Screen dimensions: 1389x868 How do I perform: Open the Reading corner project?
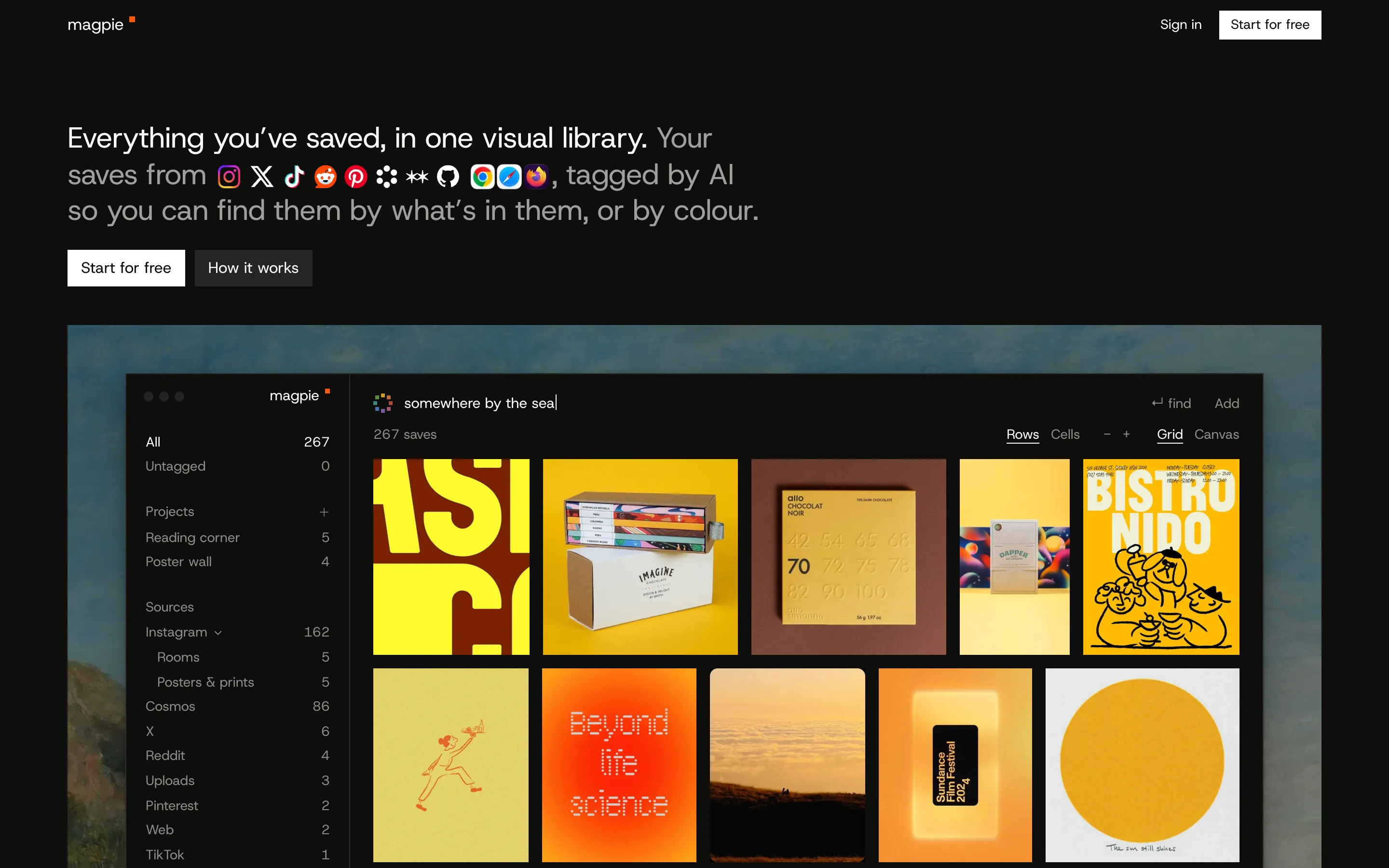(237, 537)
